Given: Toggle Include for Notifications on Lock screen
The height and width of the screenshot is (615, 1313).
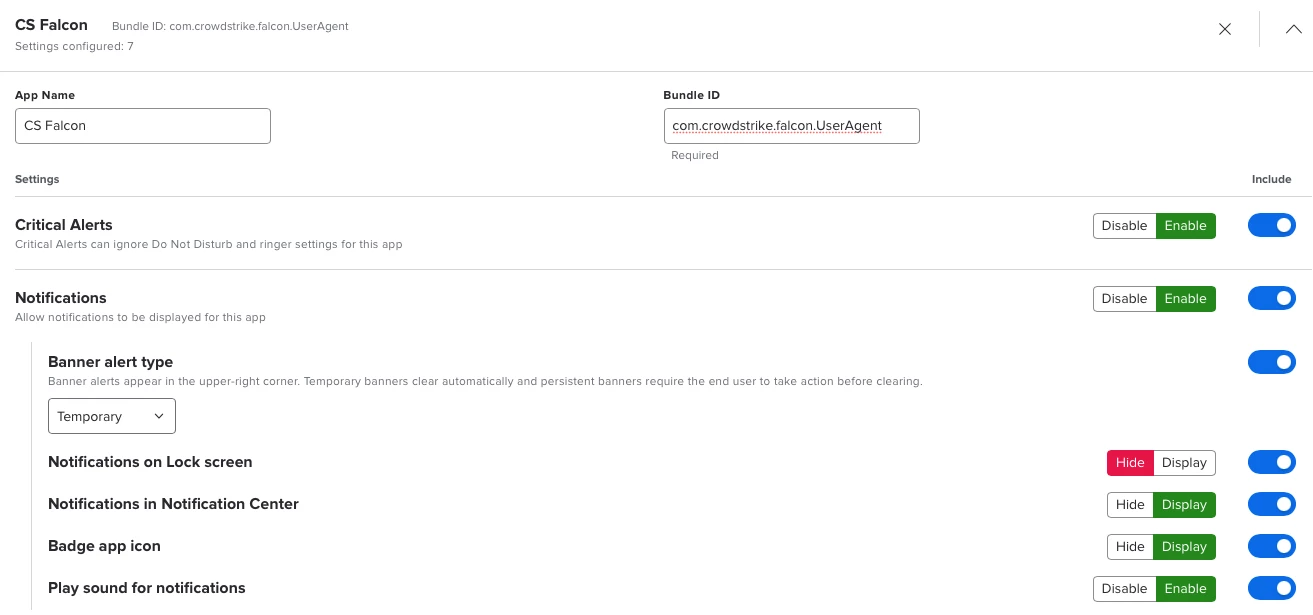Looking at the screenshot, I should (x=1272, y=462).
